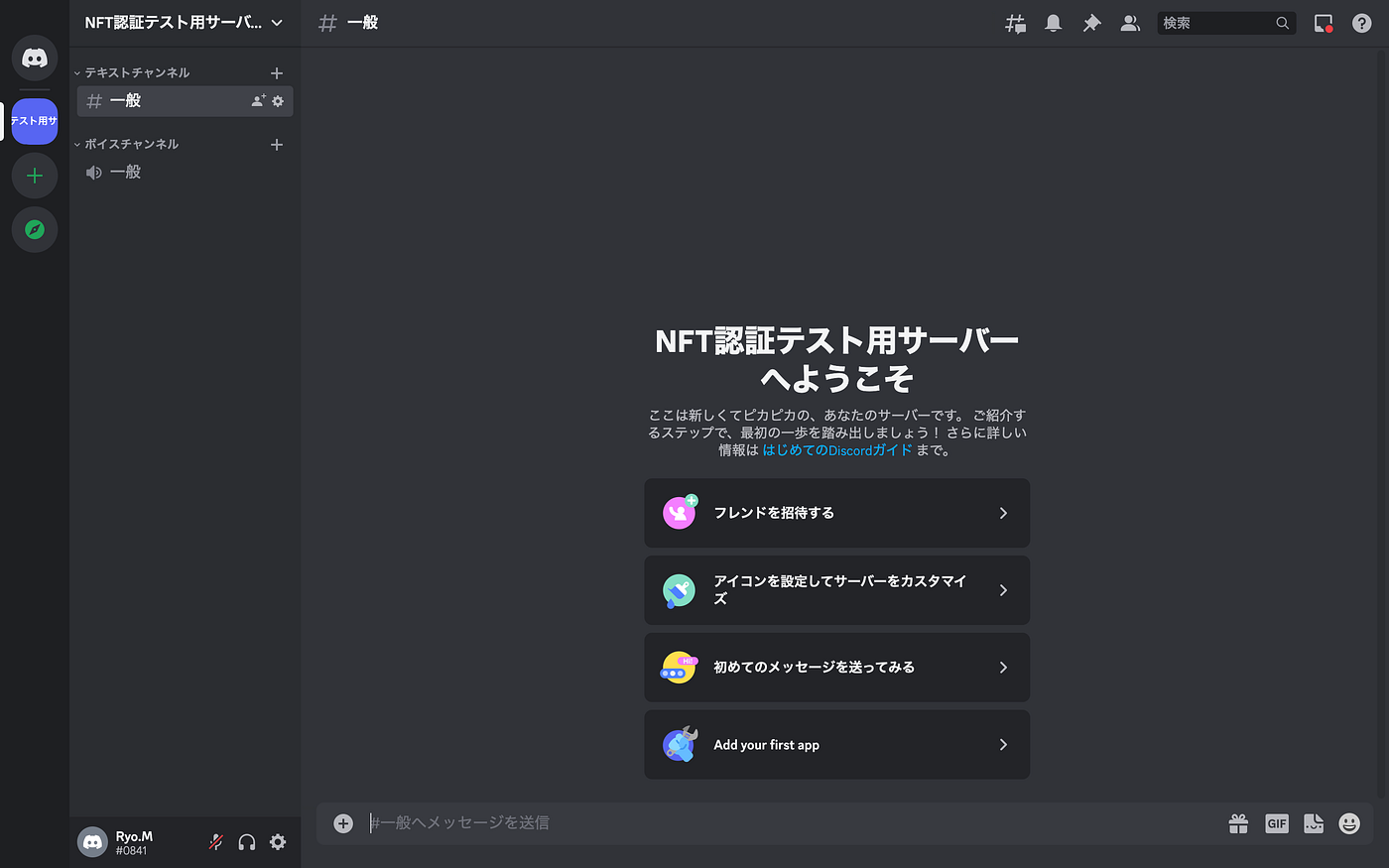Click the はじめてのDiscordガイド link
Image resolution: width=1389 pixels, height=868 pixels.
point(836,450)
